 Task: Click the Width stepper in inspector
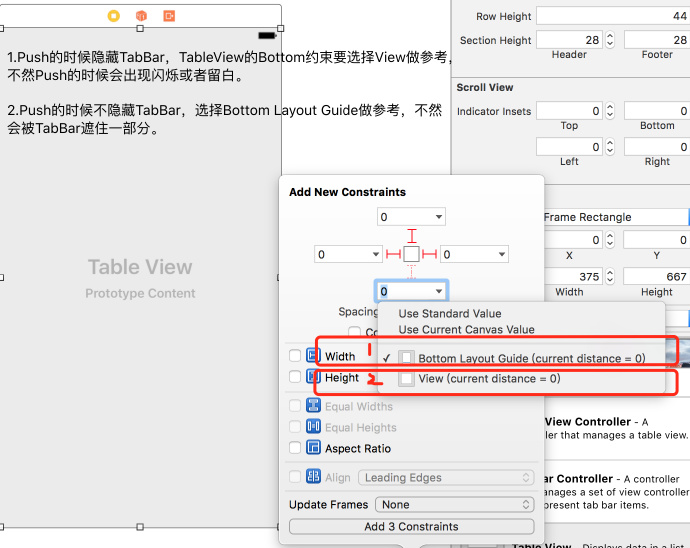click(610, 276)
